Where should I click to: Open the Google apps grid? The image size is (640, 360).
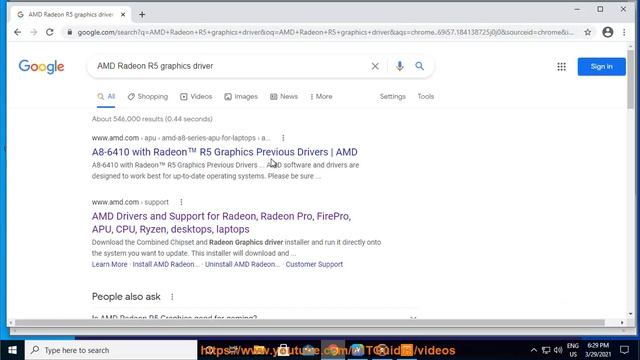(562, 67)
